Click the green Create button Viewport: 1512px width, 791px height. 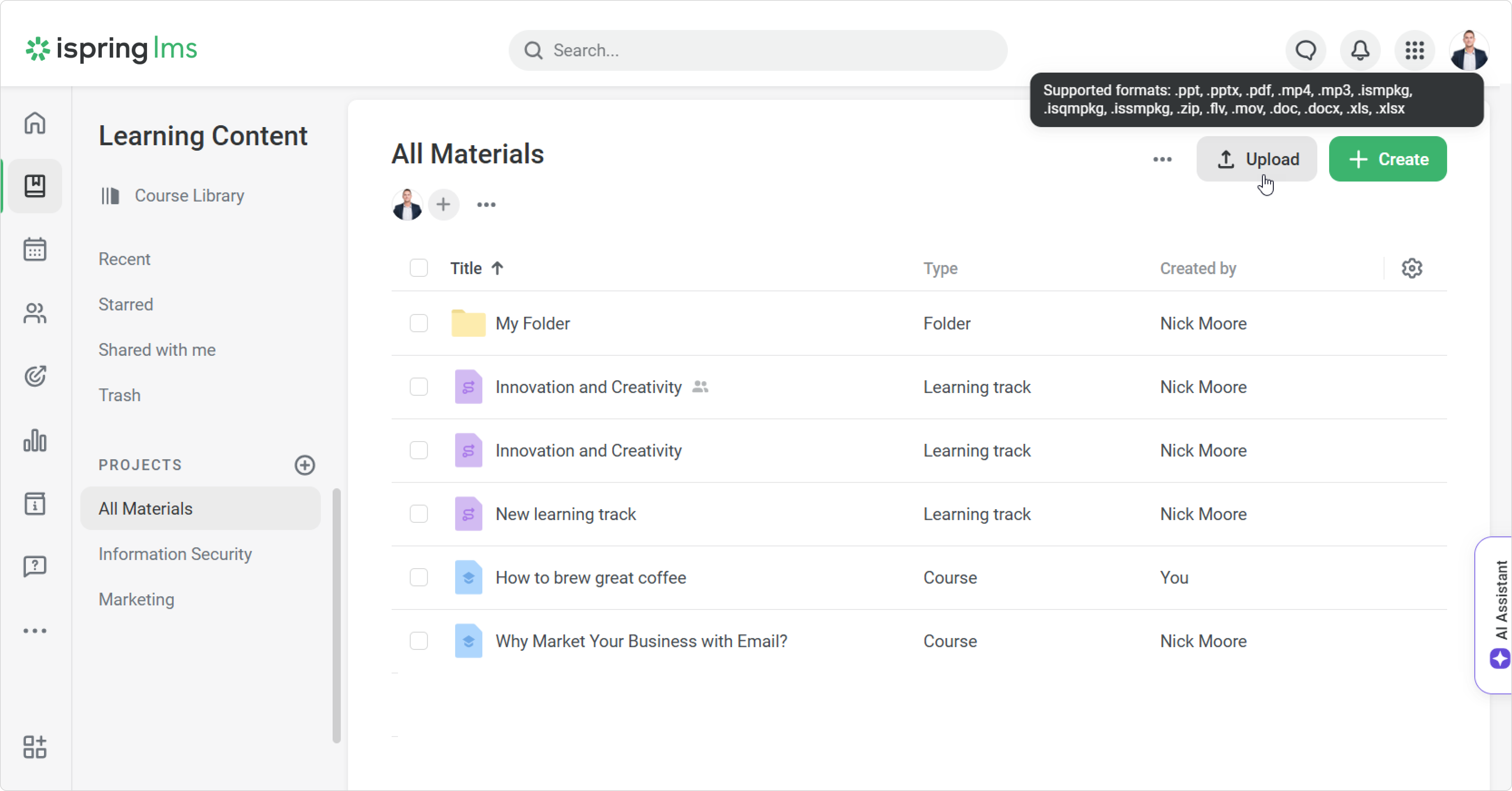pyautogui.click(x=1388, y=159)
